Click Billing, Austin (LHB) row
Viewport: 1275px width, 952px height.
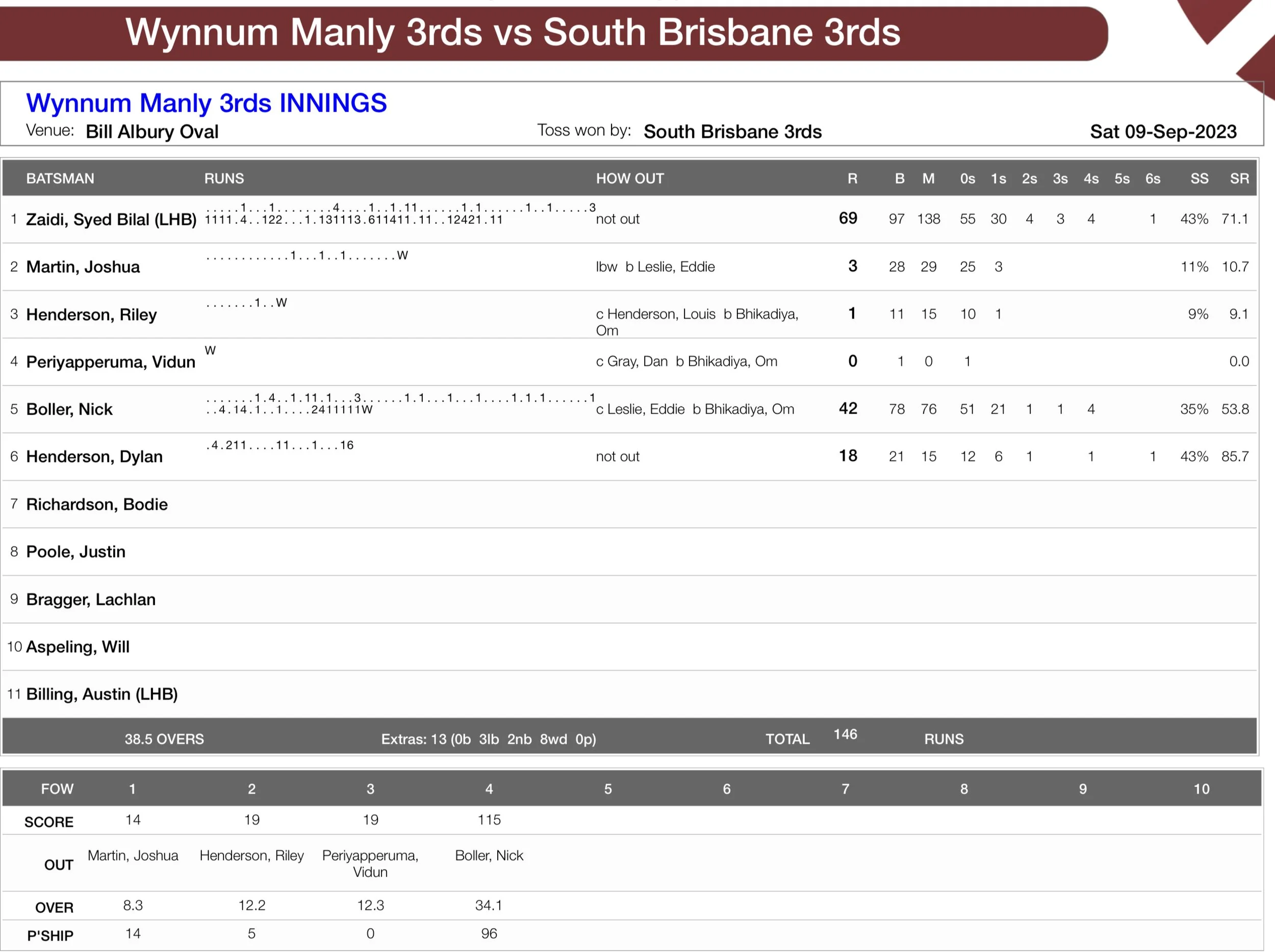coord(101,694)
